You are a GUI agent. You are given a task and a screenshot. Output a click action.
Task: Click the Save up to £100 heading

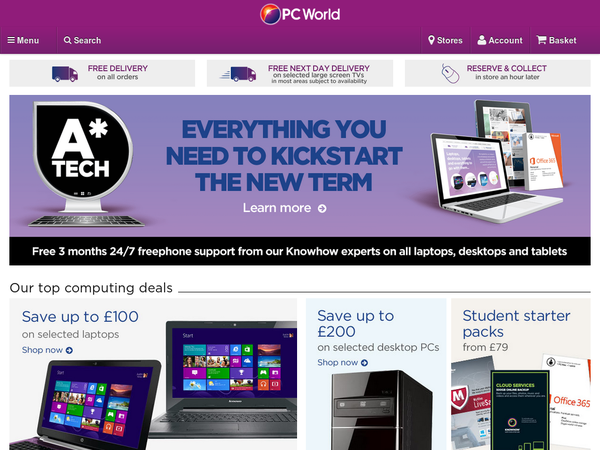(x=80, y=317)
